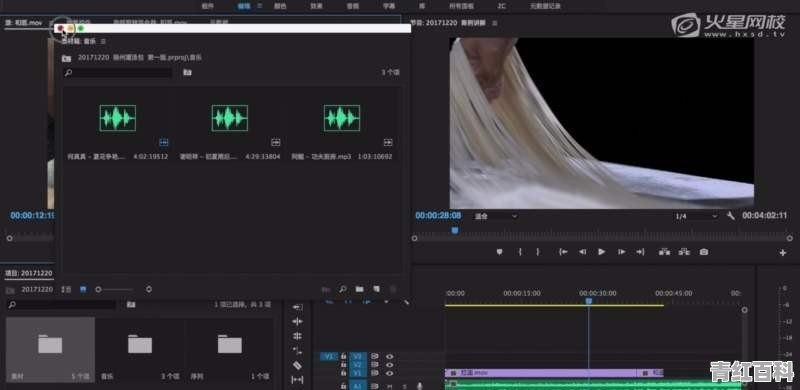The height and width of the screenshot is (390, 800).
Task: Go to In point in Program monitor
Action: click(563, 252)
